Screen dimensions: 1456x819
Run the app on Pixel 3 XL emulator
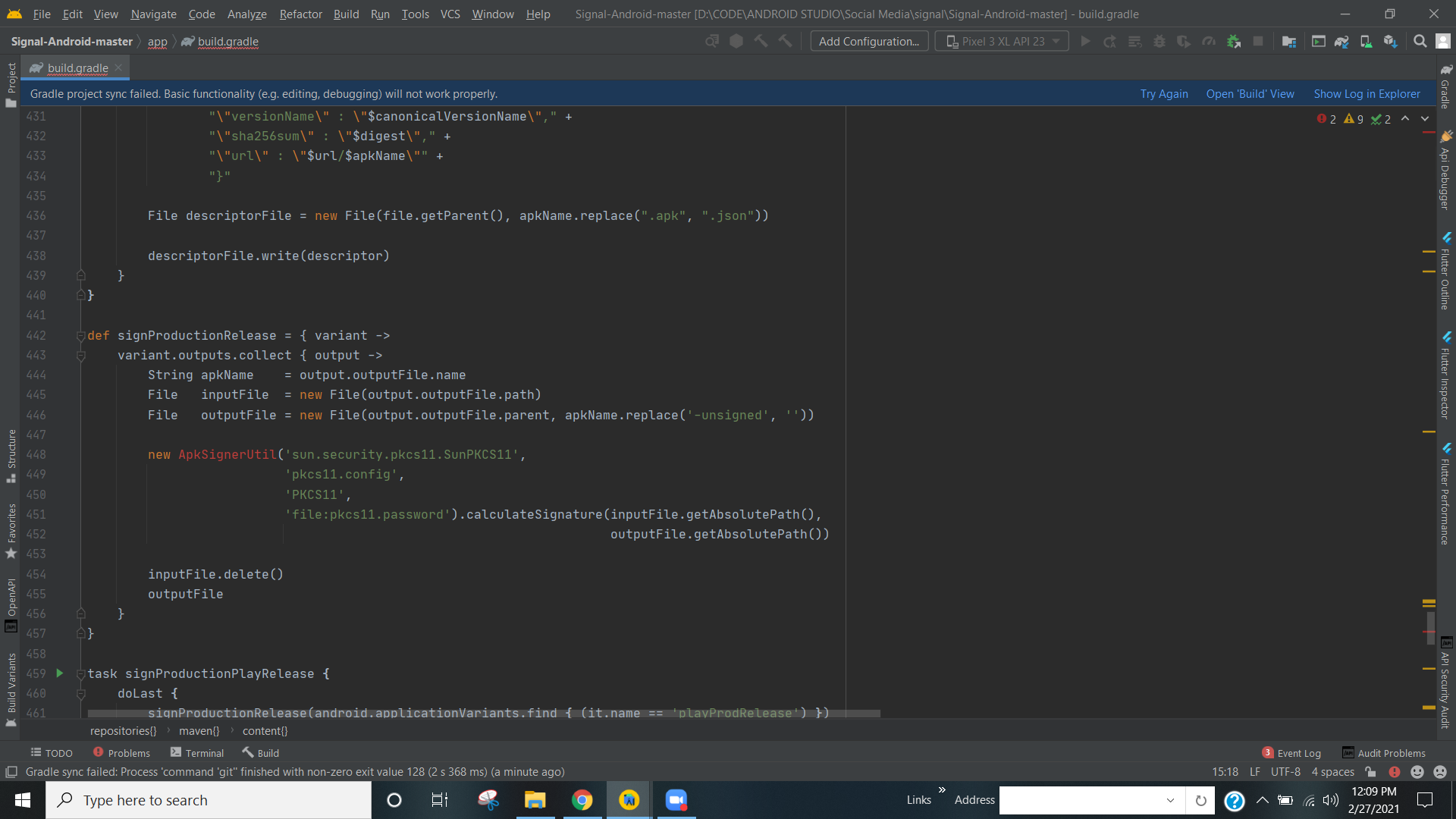1086,41
